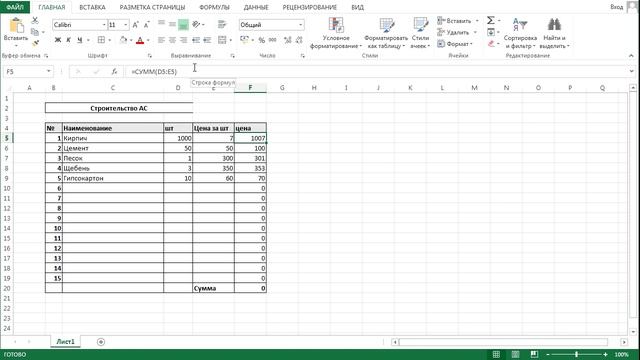Click the fill color bucket icon
Screen dimensions: 640x360
pyautogui.click(x=123, y=40)
